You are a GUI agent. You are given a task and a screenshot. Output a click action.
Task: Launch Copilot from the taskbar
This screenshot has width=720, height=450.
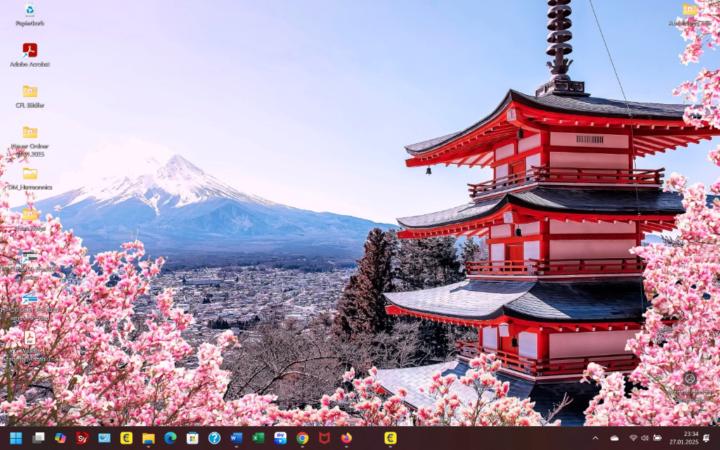pyautogui.click(x=60, y=438)
